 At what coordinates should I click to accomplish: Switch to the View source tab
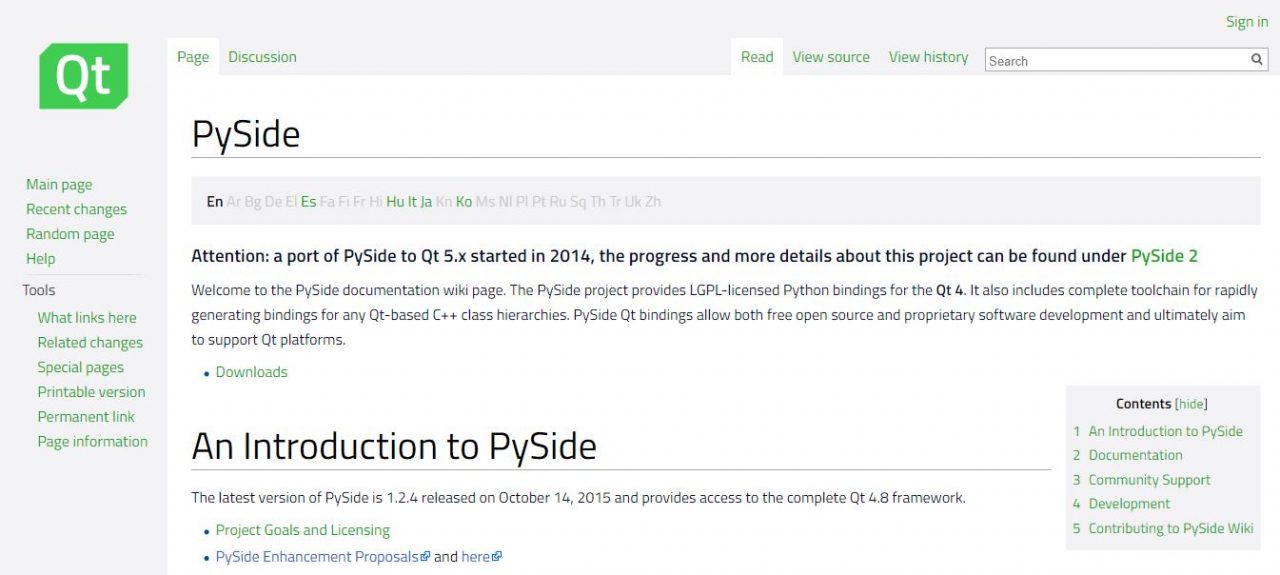click(831, 57)
